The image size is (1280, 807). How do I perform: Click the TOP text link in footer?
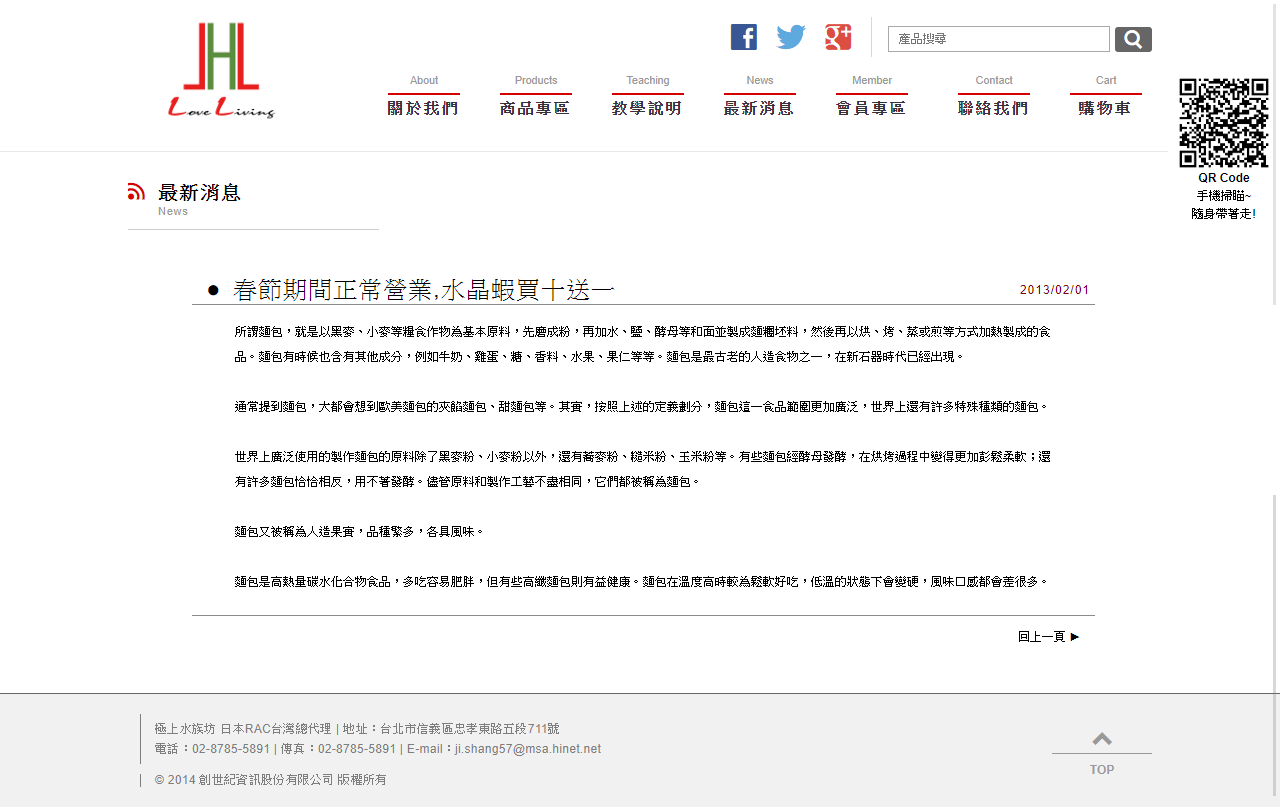coord(1102,770)
